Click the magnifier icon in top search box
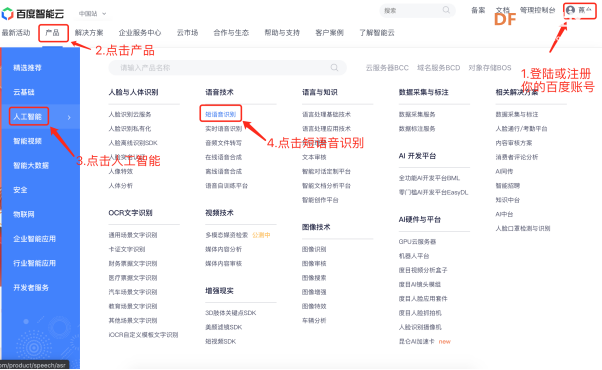The width and height of the screenshot is (602, 370). [x=446, y=10]
